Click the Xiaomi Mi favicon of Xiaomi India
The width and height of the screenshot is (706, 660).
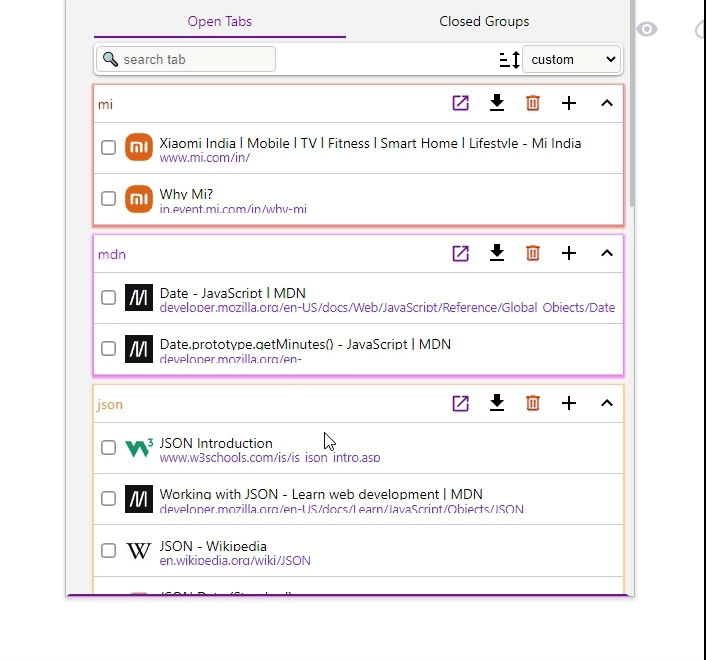pos(139,147)
